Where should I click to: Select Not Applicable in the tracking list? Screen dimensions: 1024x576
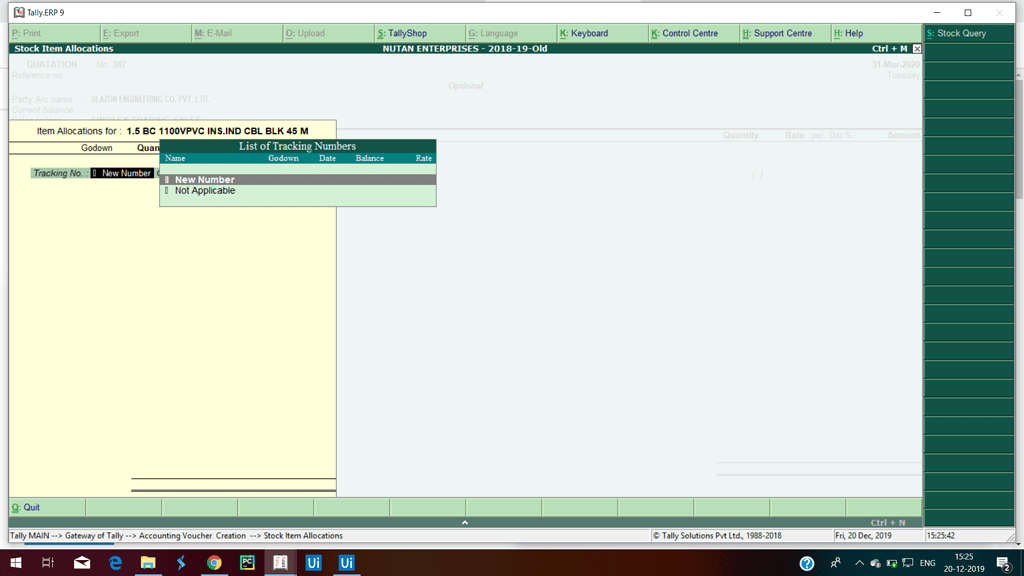tap(298, 191)
